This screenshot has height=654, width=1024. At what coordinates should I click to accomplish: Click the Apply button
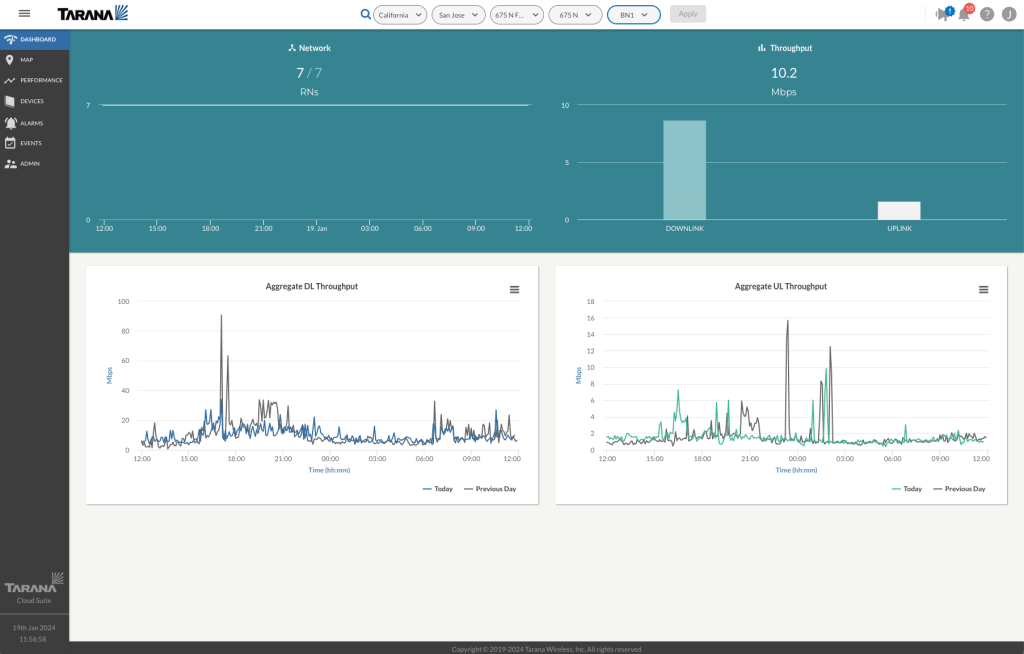pyautogui.click(x=687, y=14)
